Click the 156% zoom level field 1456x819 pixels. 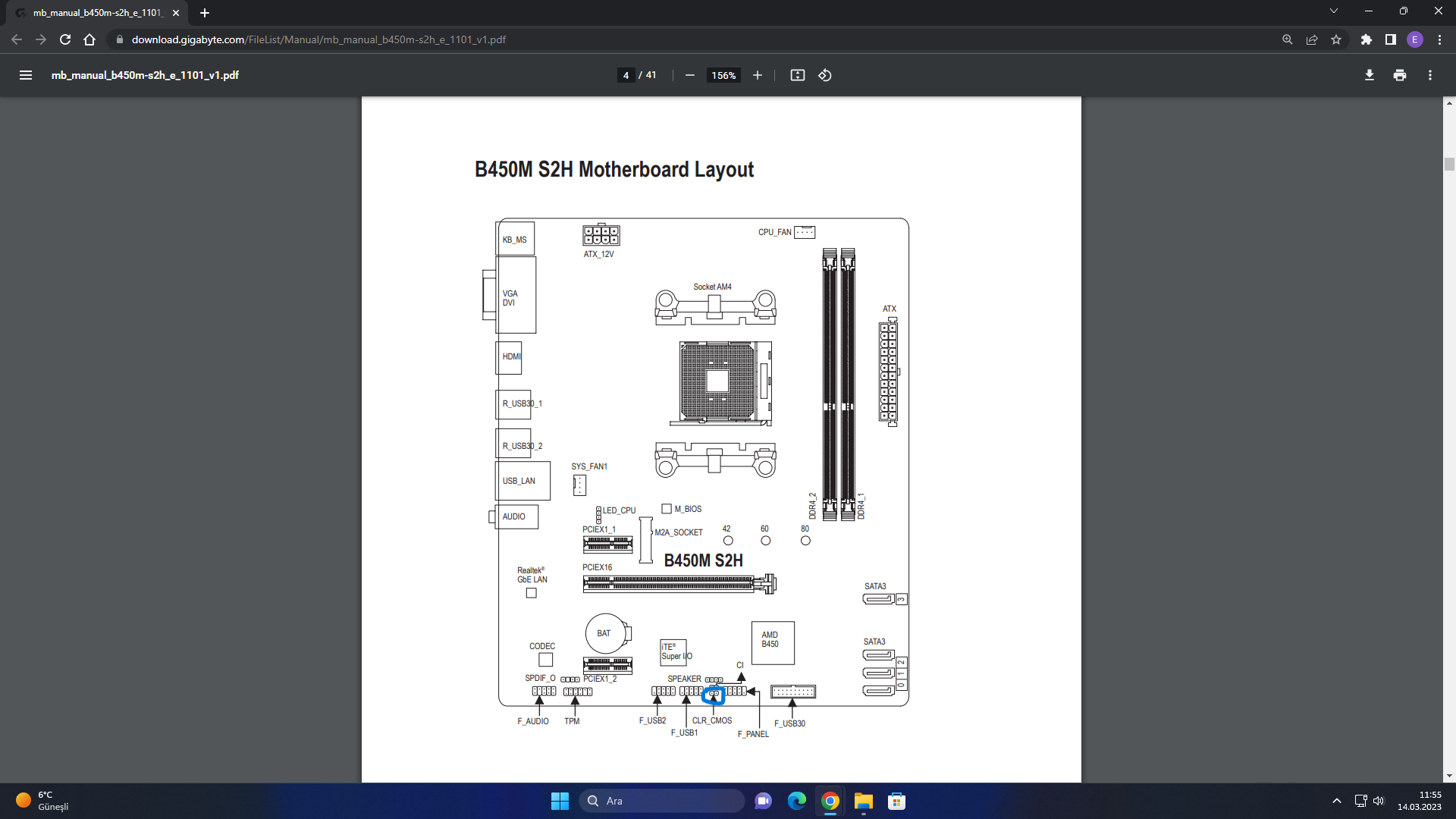coord(723,75)
